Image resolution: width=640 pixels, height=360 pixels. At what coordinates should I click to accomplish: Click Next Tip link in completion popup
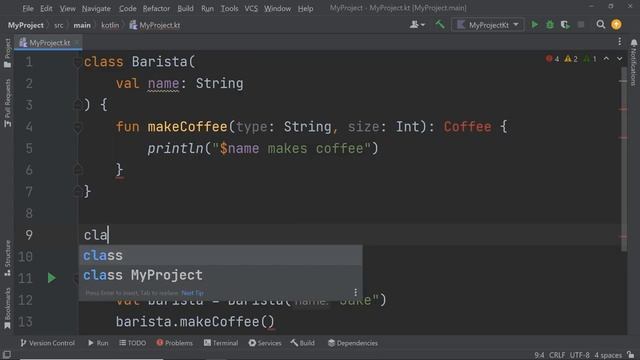[192, 293]
